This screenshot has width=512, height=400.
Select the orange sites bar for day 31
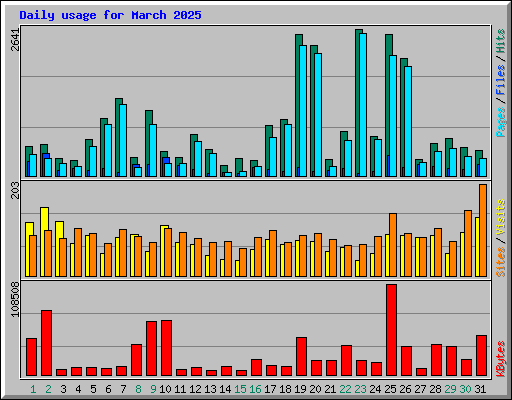coord(483,230)
